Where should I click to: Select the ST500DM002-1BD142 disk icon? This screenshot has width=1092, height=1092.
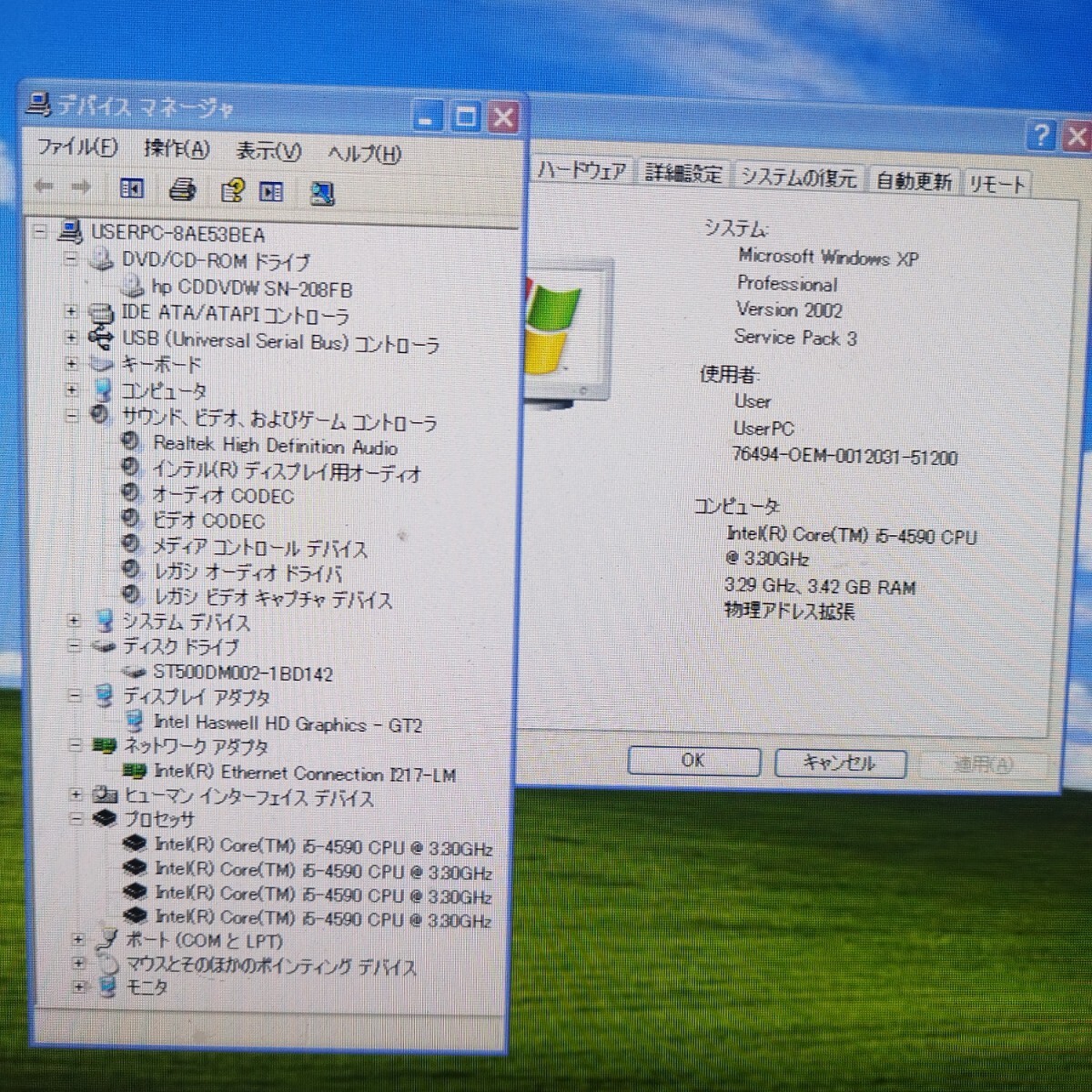(134, 672)
